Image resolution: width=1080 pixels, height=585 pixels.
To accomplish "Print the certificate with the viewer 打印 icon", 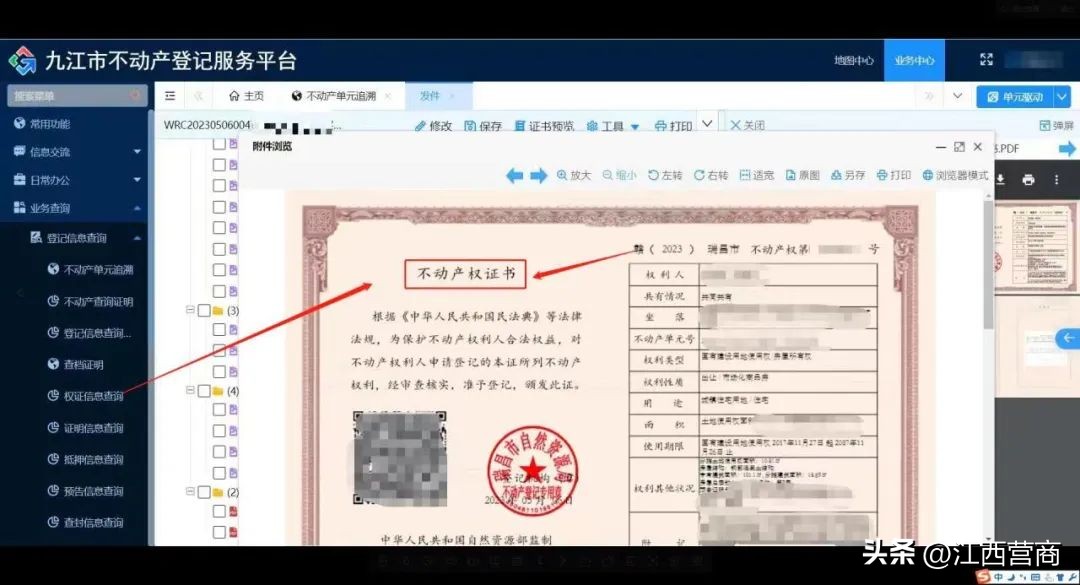I will tap(893, 174).
